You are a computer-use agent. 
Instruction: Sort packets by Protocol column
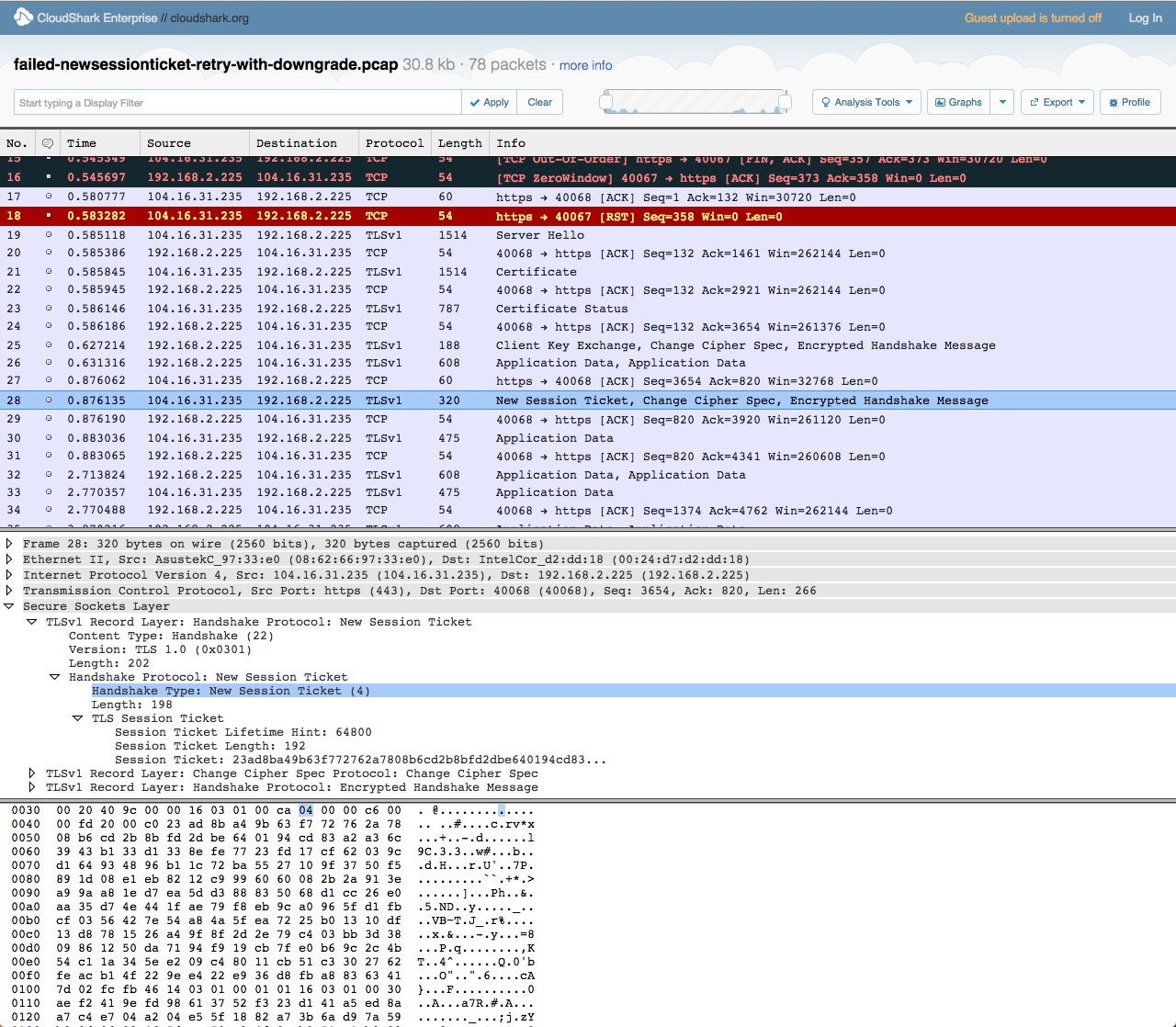(395, 143)
